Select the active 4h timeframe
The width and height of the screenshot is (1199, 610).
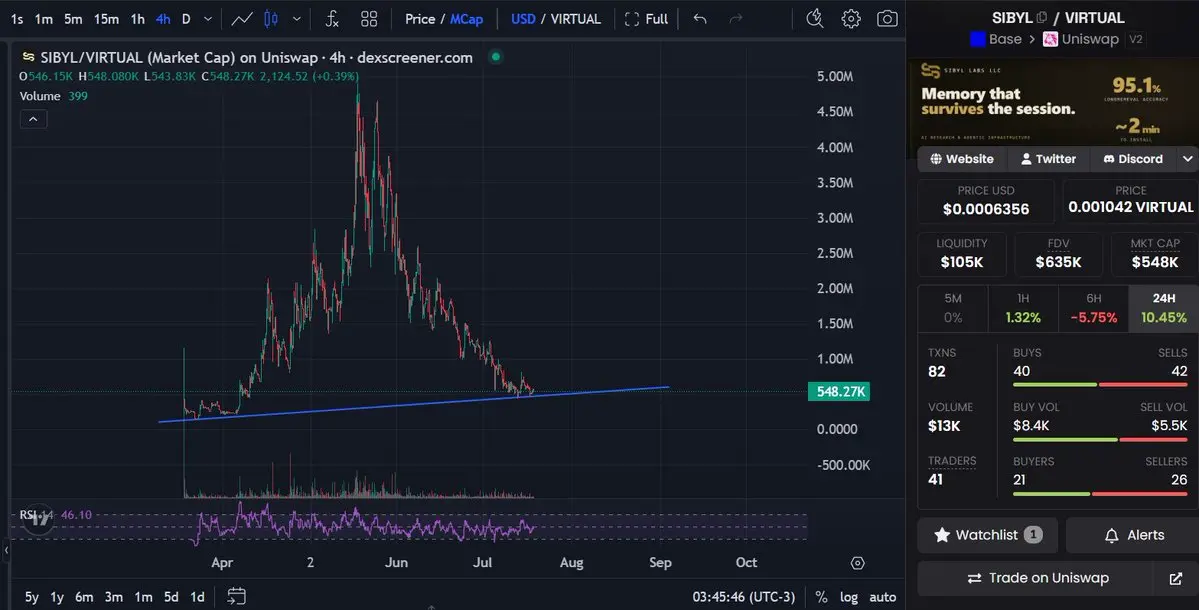163,19
